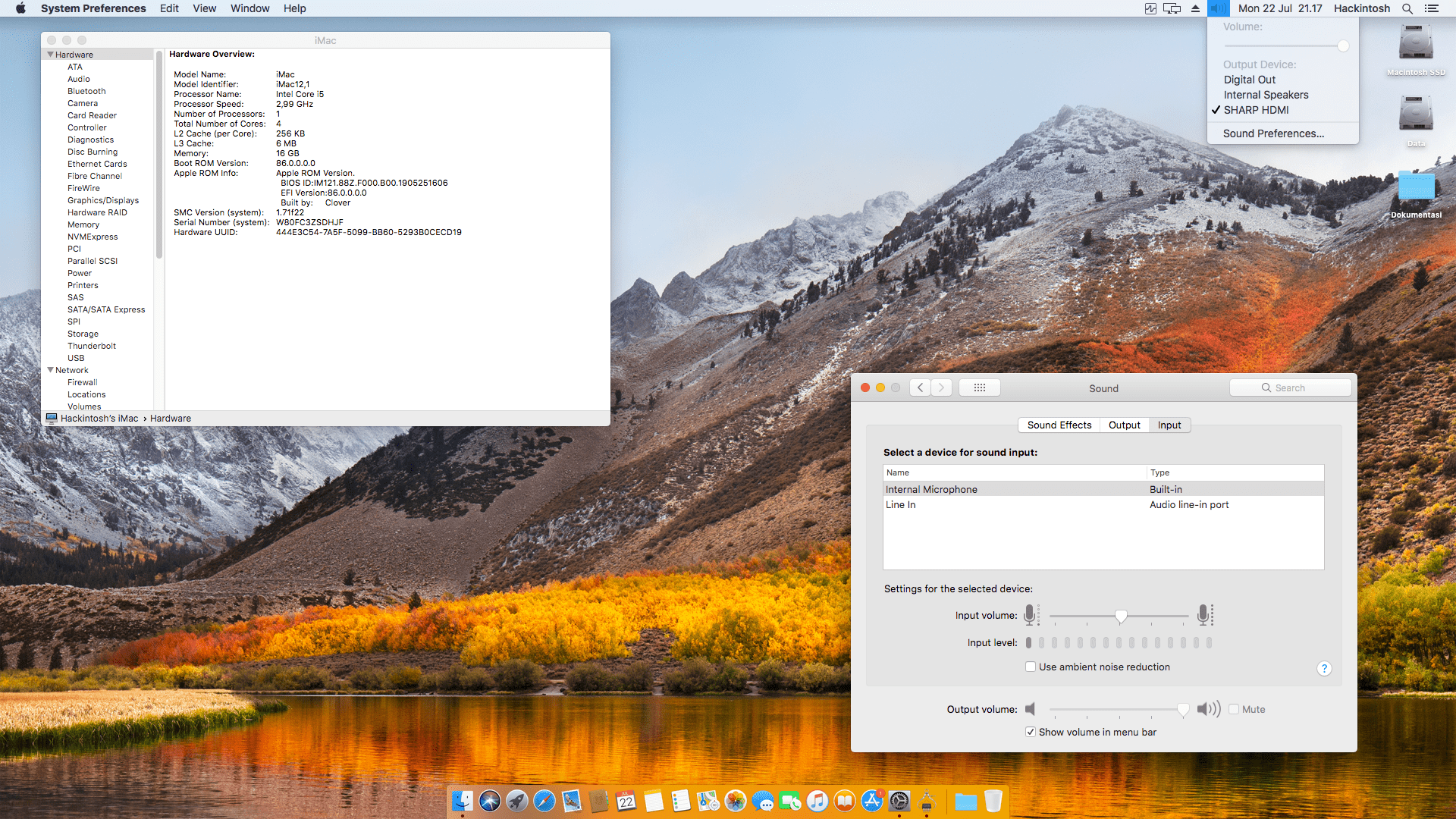Viewport: 1456px width, 819px height.
Task: Collapse the Network section in the sidebar
Action: click(x=49, y=370)
